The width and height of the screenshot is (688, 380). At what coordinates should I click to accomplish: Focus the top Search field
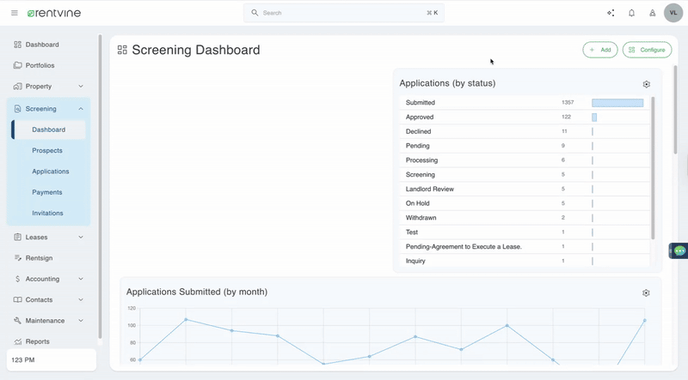click(344, 13)
